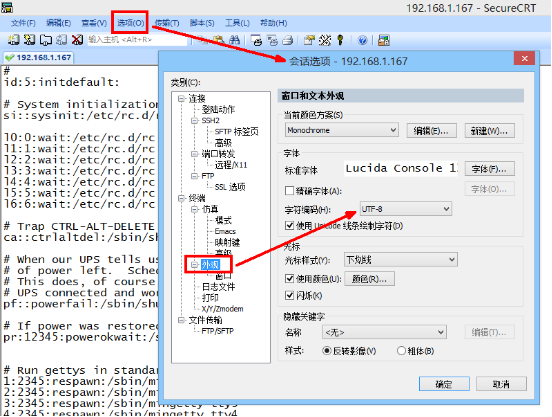Click the Disconnect icon with red X
The height and width of the screenshot is (417, 552).
pyautogui.click(x=77, y=40)
